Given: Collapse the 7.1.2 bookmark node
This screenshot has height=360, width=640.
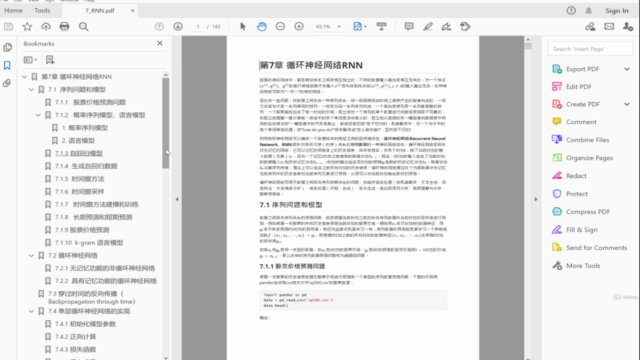Looking at the screenshot, I should click(x=38, y=115).
